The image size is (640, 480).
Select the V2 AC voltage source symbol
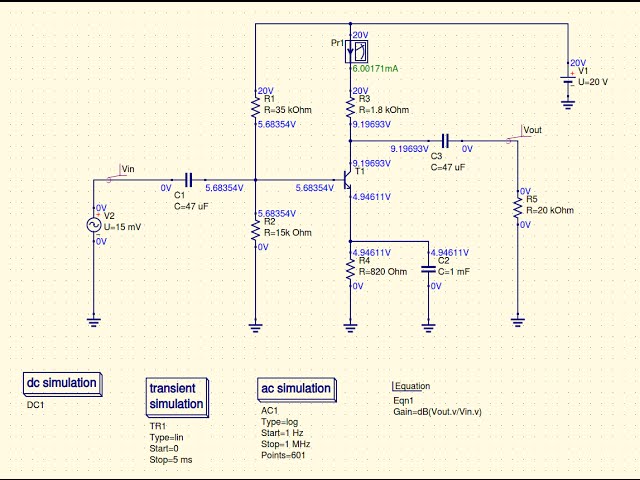[93, 225]
